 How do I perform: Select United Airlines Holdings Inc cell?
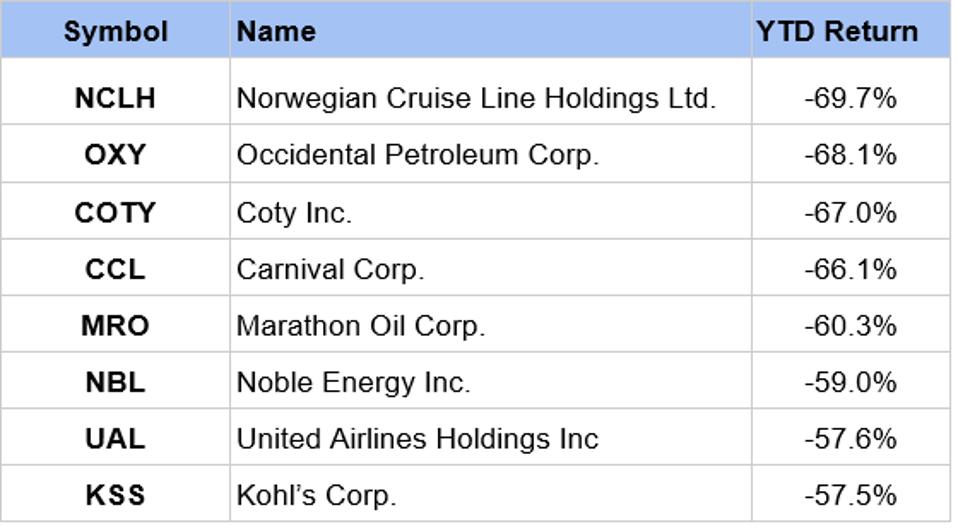tap(417, 438)
